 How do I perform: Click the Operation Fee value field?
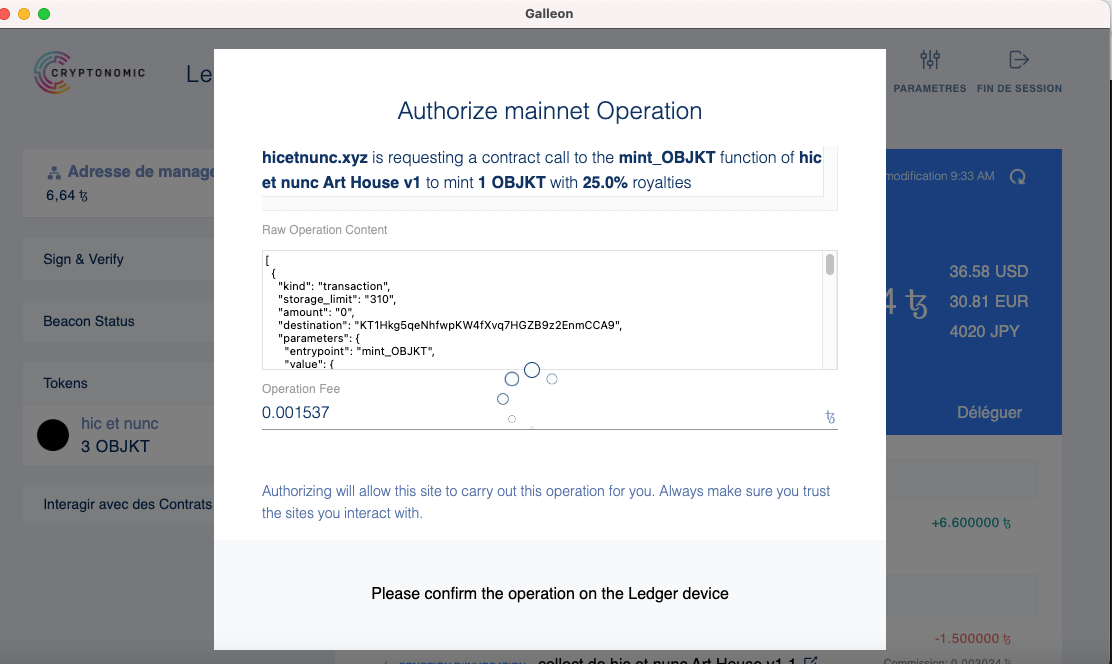click(530, 413)
